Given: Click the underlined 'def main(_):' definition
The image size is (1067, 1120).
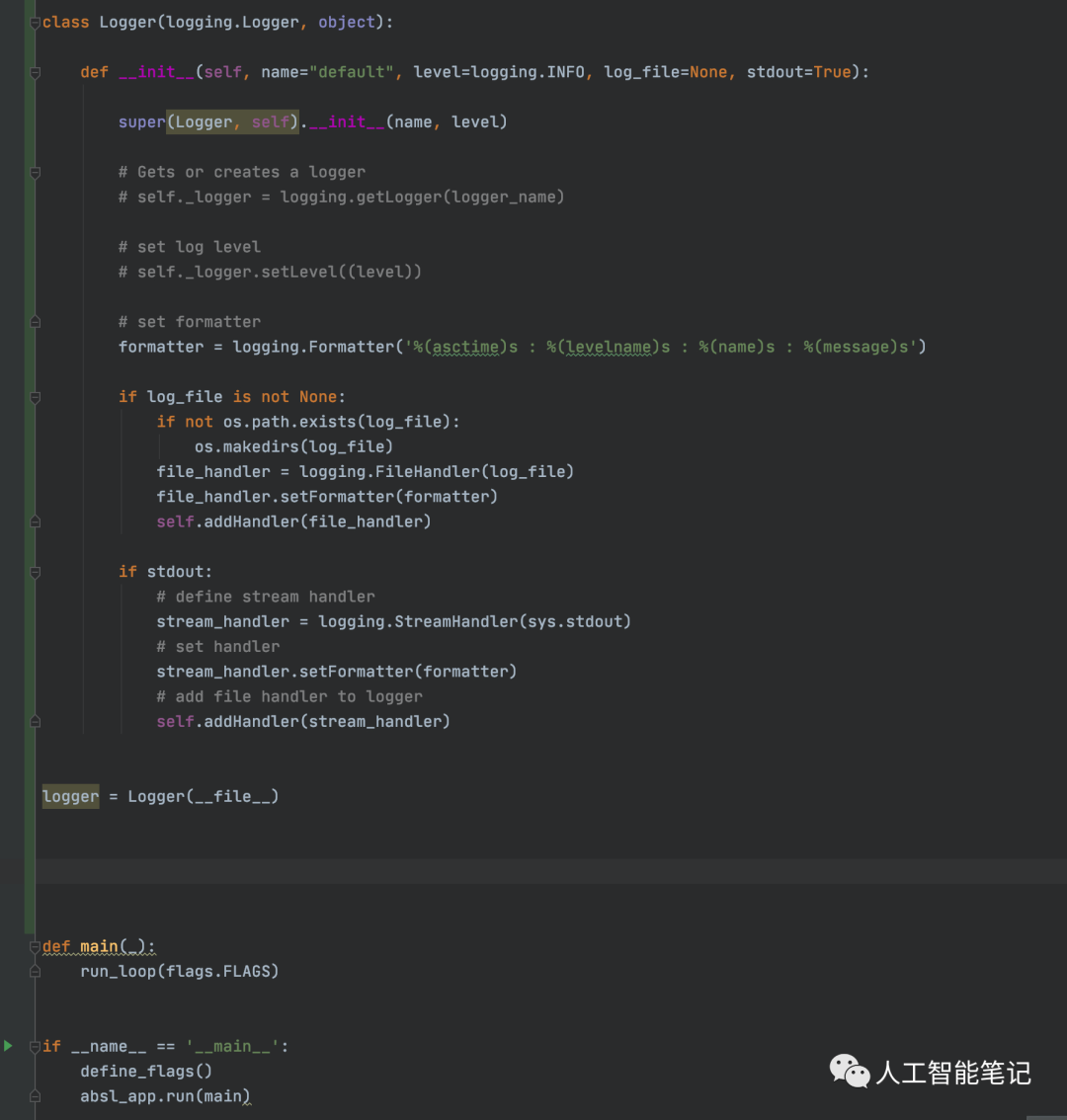Looking at the screenshot, I should tap(99, 946).
